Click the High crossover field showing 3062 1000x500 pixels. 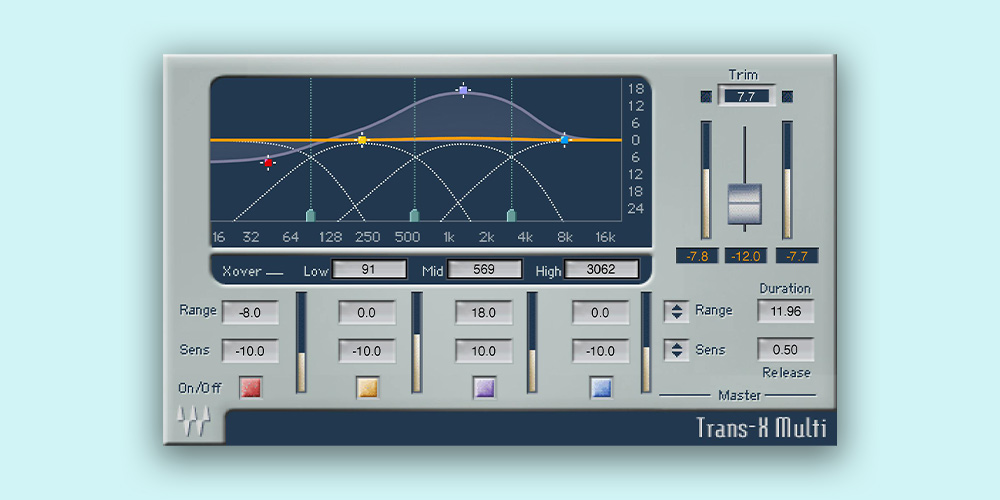(x=601, y=269)
